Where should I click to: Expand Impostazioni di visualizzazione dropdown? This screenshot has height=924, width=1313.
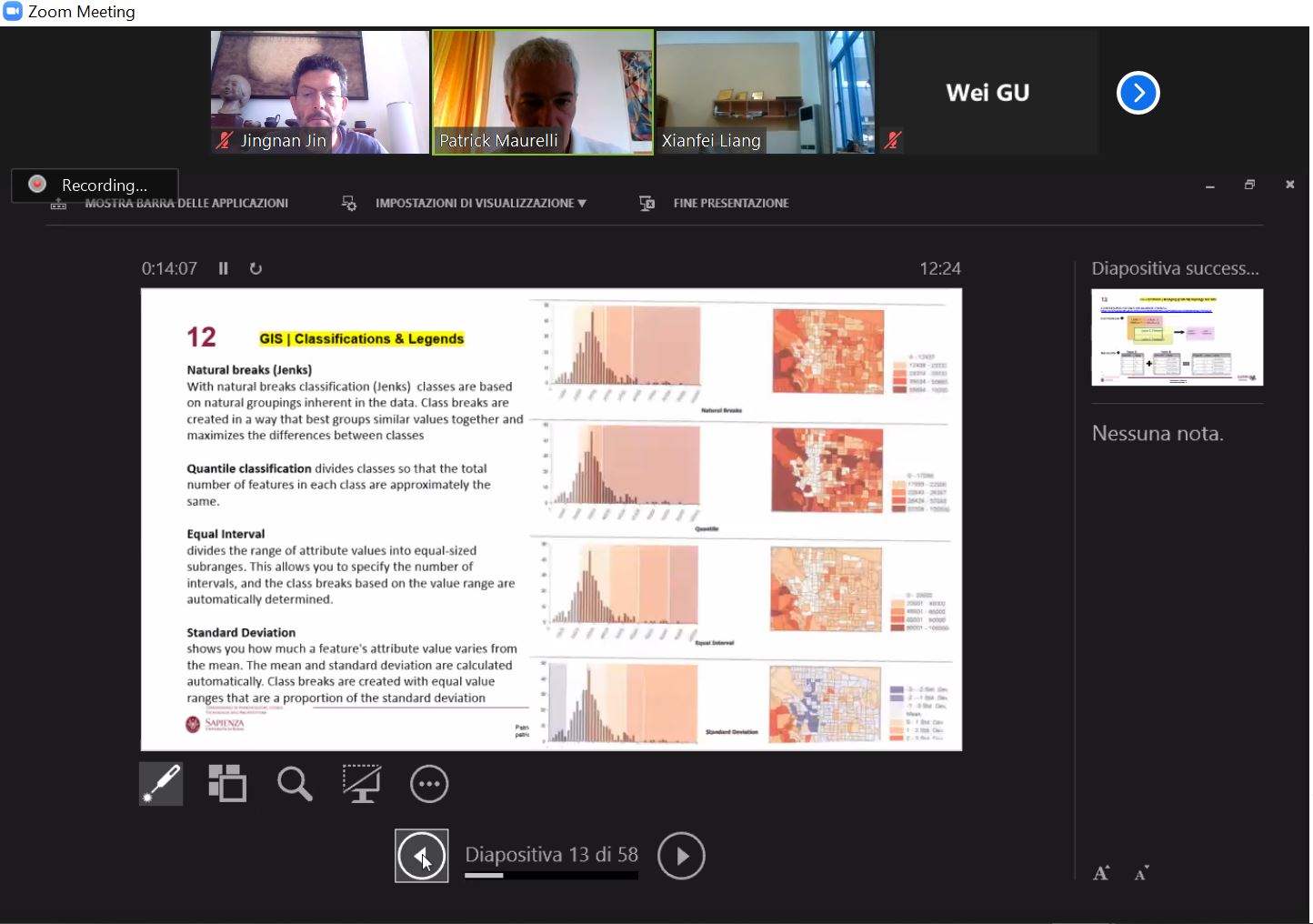pyautogui.click(x=480, y=204)
